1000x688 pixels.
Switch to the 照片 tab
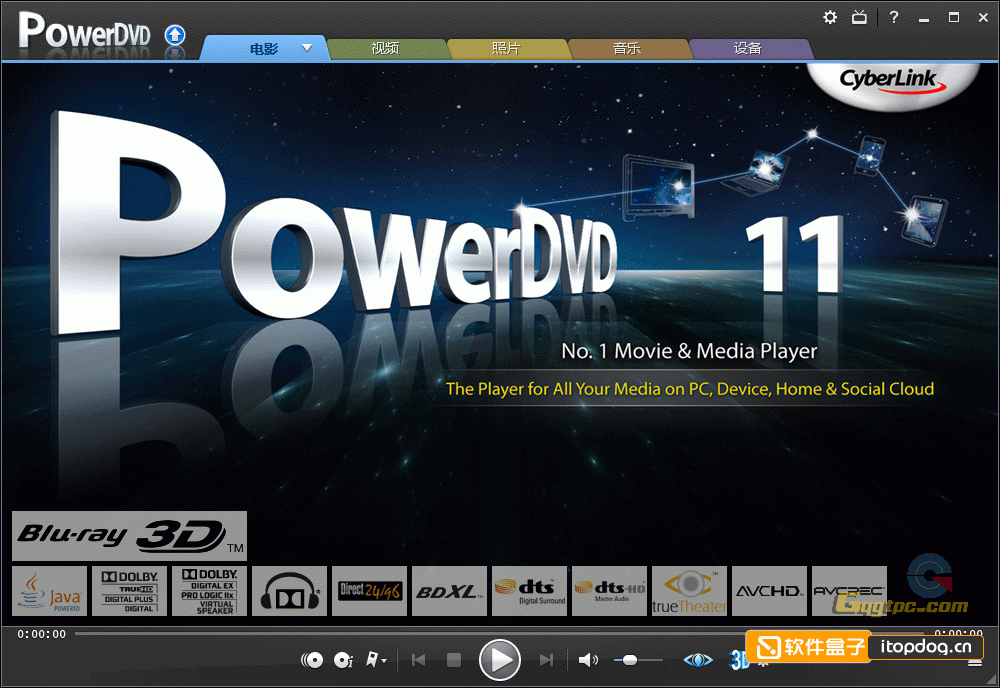[506, 48]
